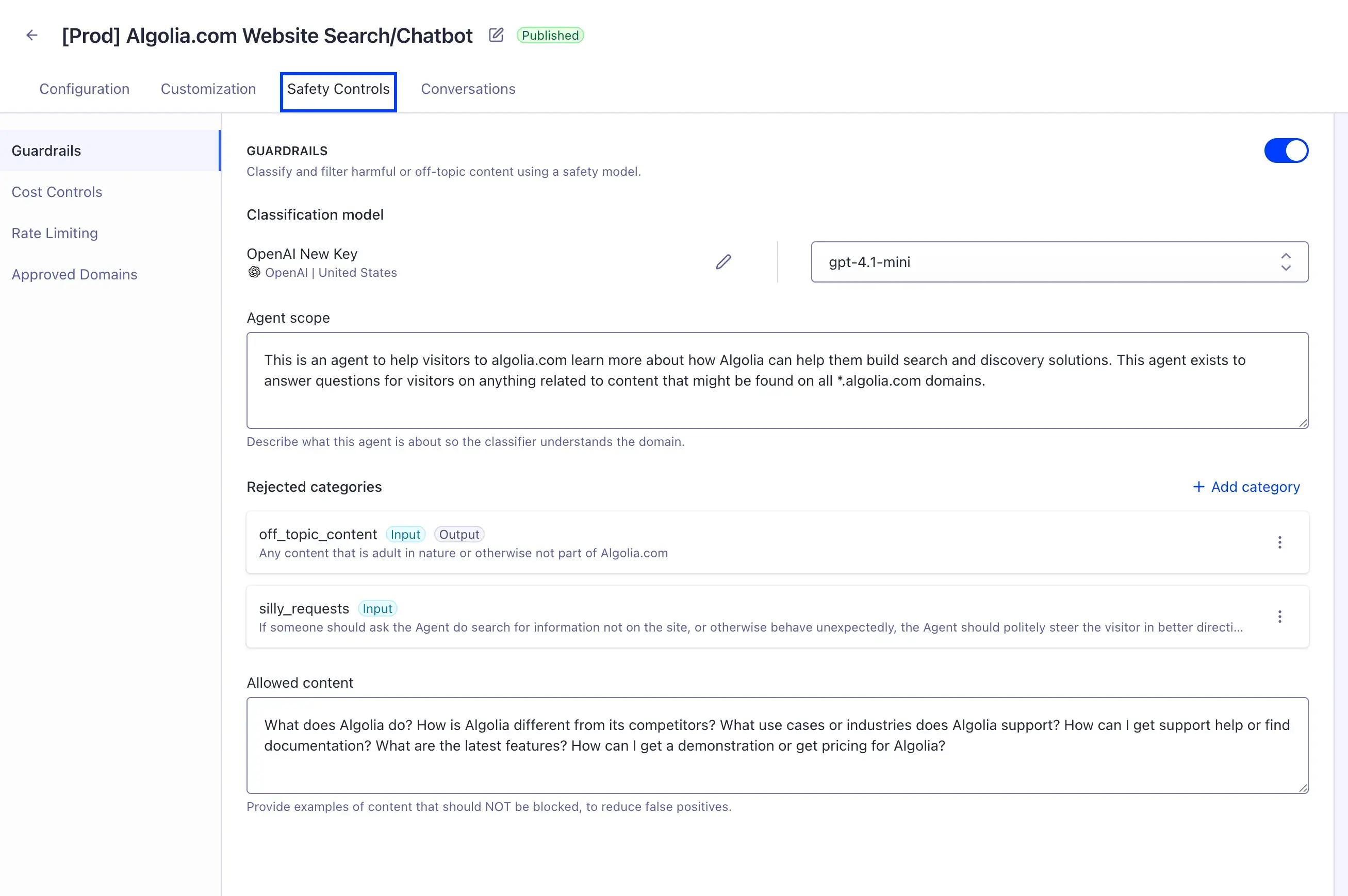Click the silly_requests description text
Viewport: 1348px width, 896px height.
coord(751,627)
